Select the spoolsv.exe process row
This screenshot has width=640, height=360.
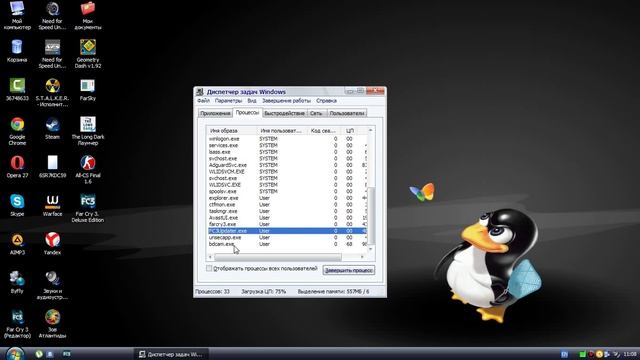tap(287, 191)
